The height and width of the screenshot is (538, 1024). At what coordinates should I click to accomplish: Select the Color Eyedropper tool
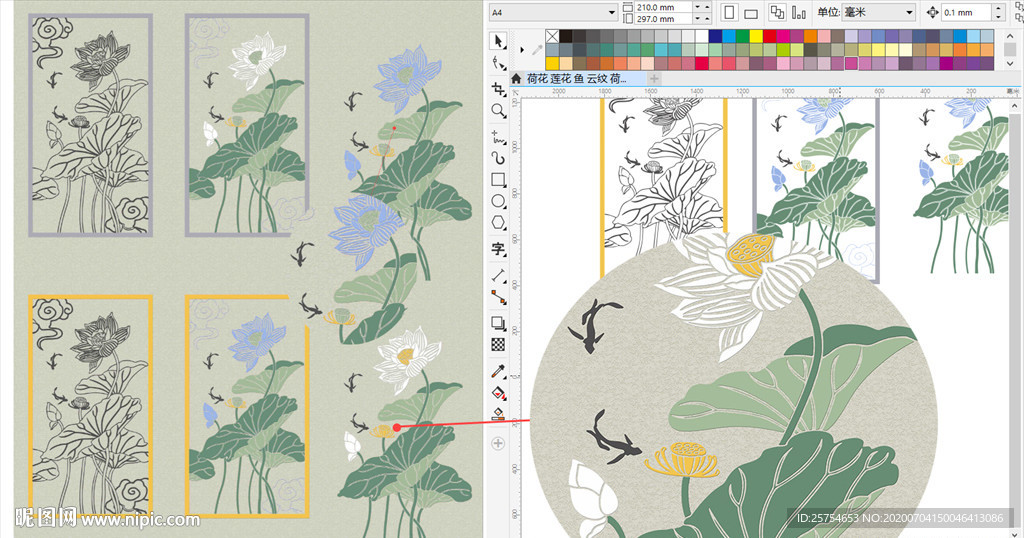[498, 371]
